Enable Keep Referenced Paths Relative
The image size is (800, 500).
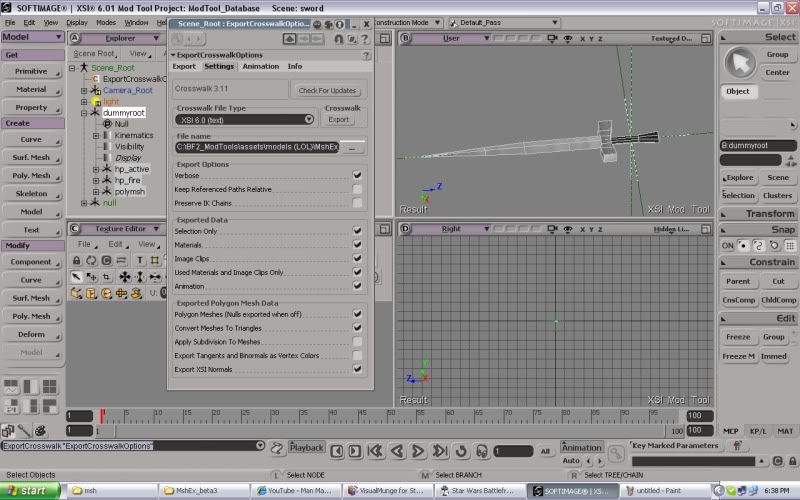pyautogui.click(x=357, y=189)
